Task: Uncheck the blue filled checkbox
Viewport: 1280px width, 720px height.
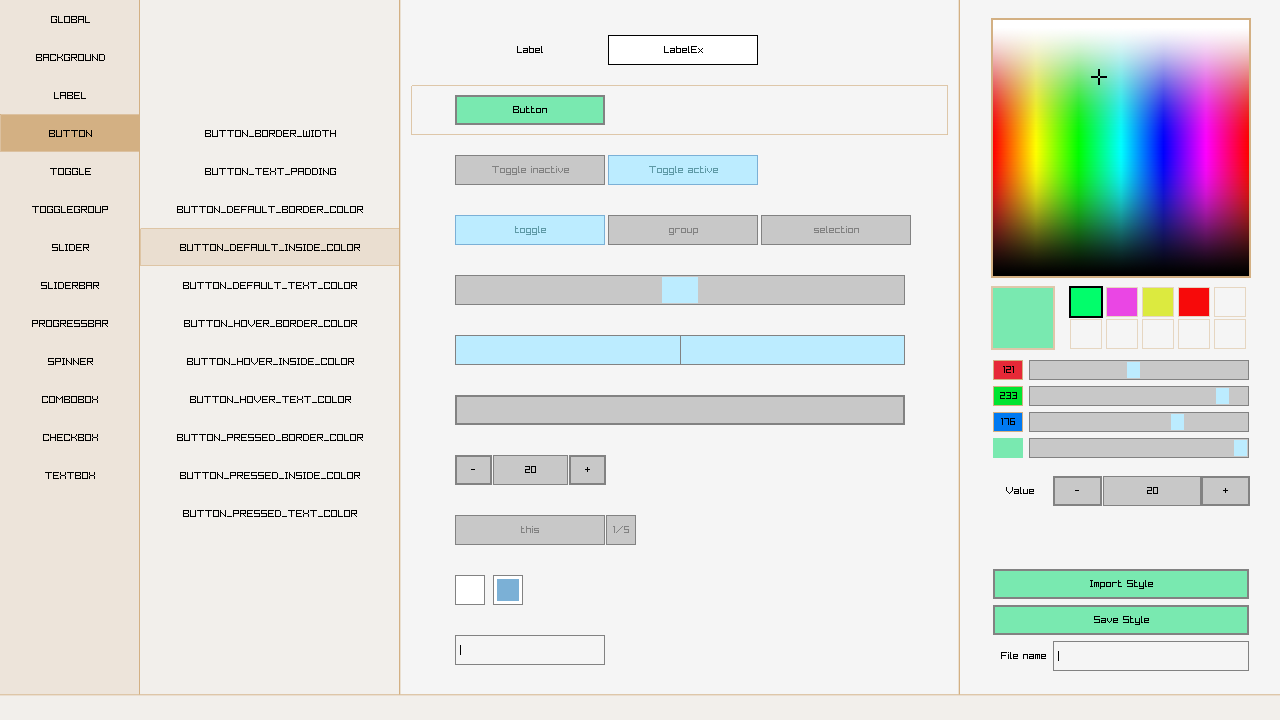Action: (x=508, y=590)
